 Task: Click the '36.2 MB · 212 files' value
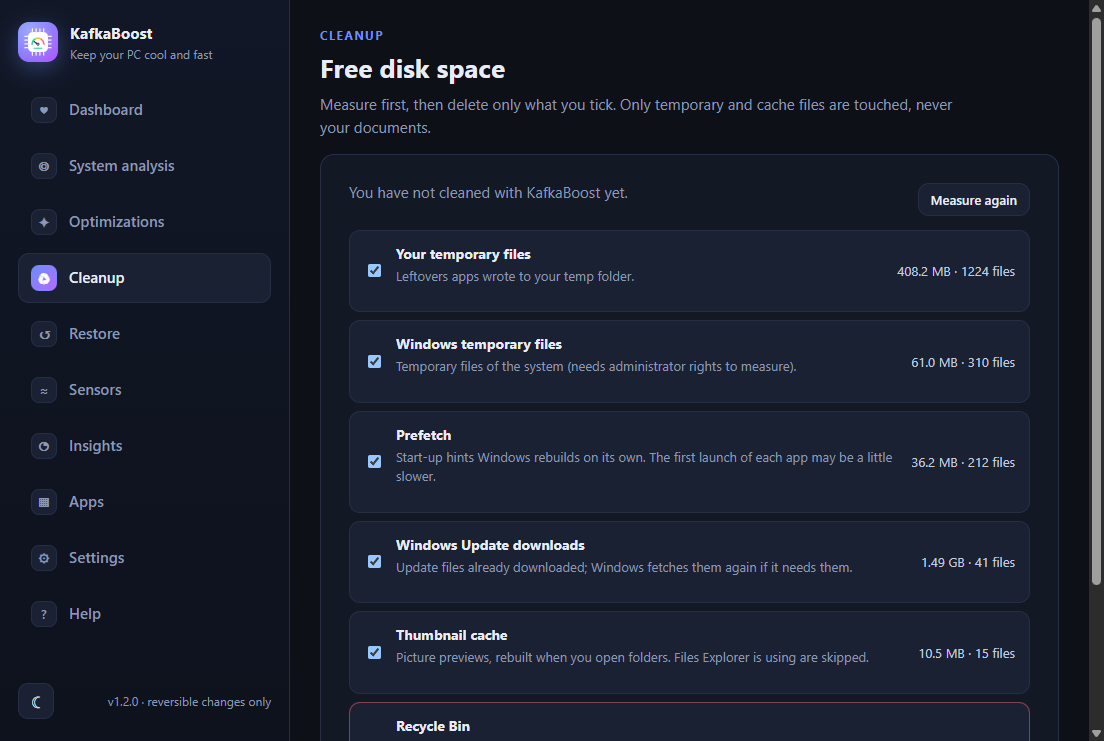(x=962, y=462)
